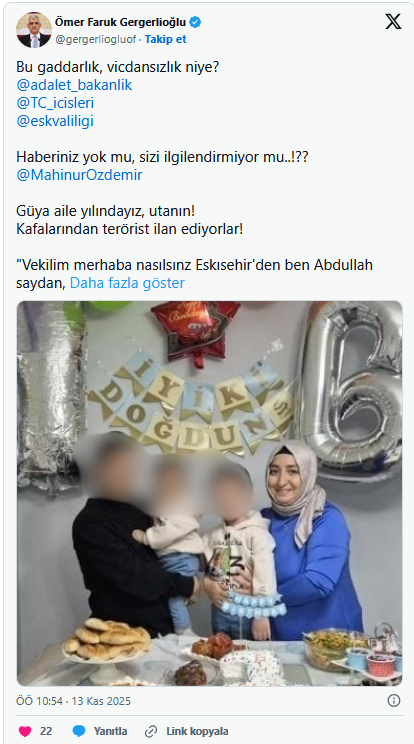Screen dimensions: 414x744
Task: Click the X logo icon
Action: coord(393,22)
